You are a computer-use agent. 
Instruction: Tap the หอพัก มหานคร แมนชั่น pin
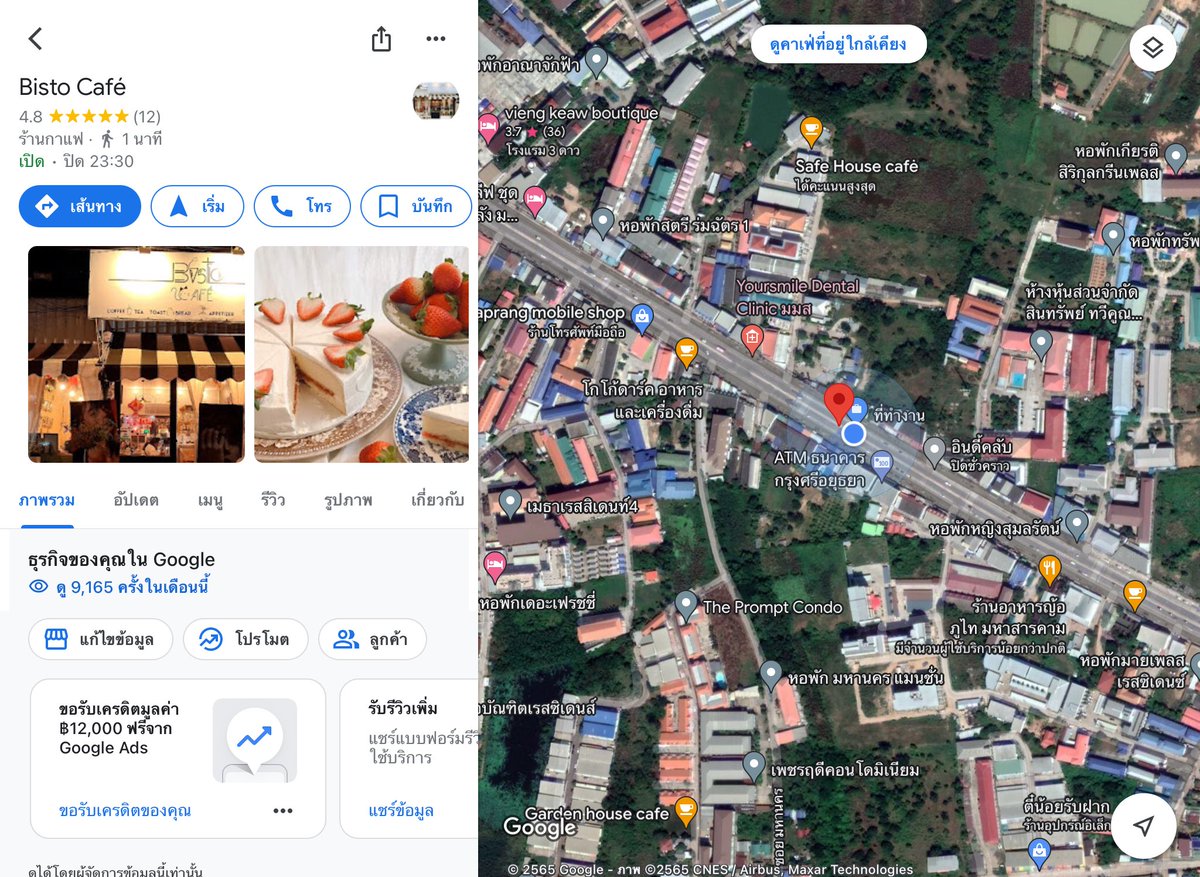[770, 675]
